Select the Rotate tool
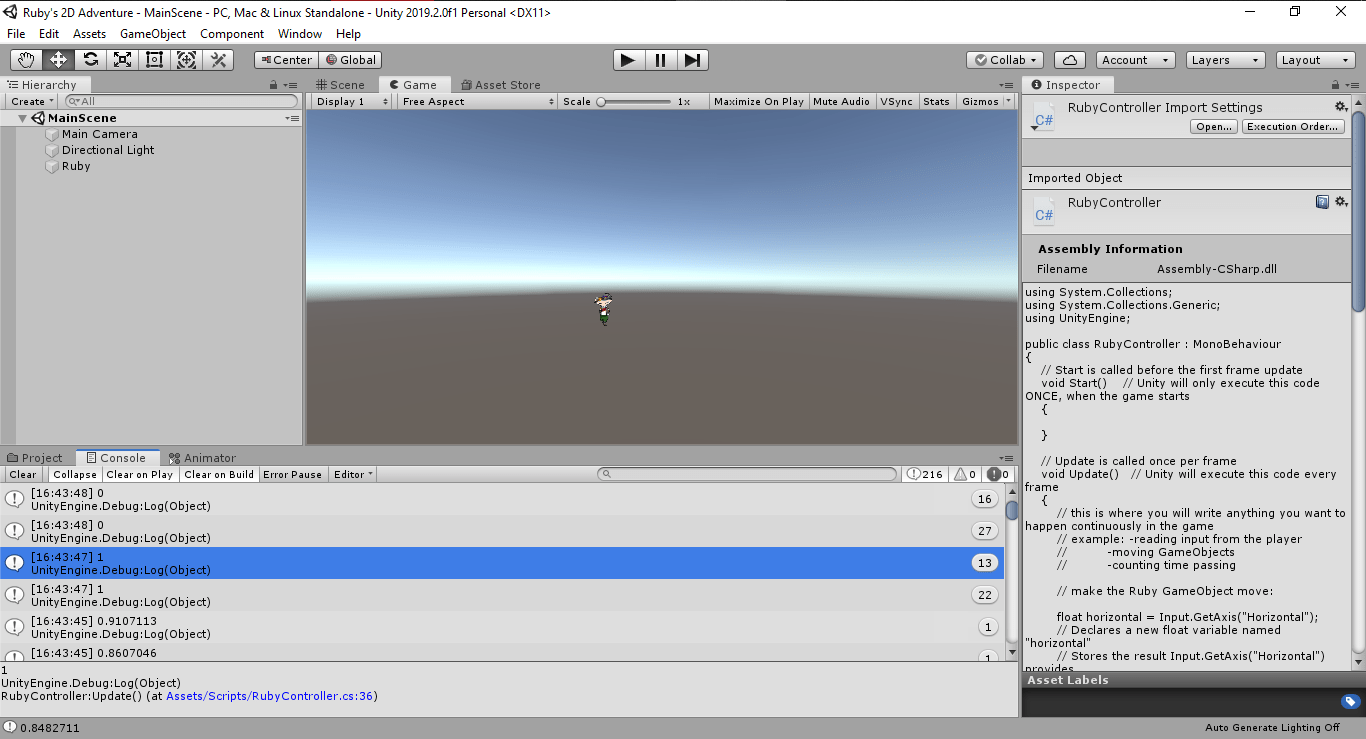 (x=90, y=60)
